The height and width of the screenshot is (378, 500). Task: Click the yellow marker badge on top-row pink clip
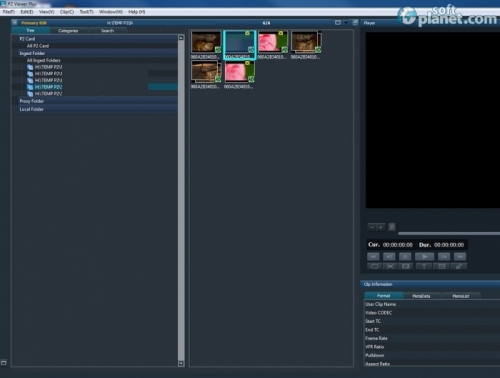point(281,33)
